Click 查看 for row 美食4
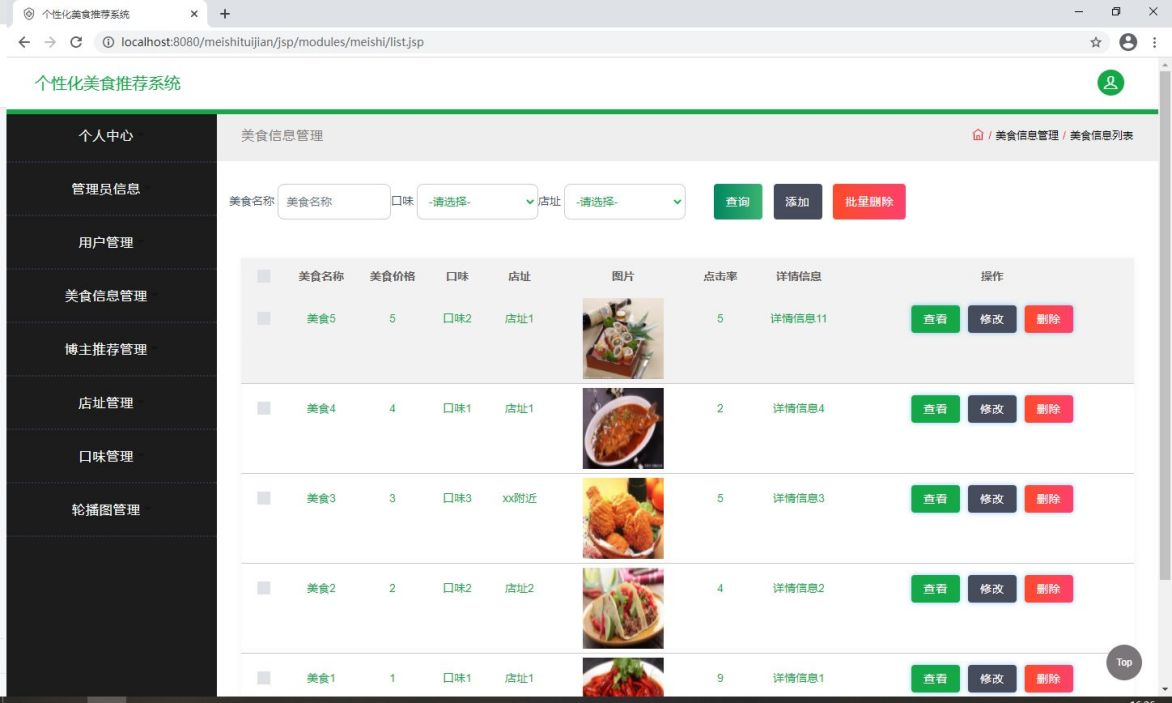Image resolution: width=1172 pixels, height=703 pixels. [935, 409]
